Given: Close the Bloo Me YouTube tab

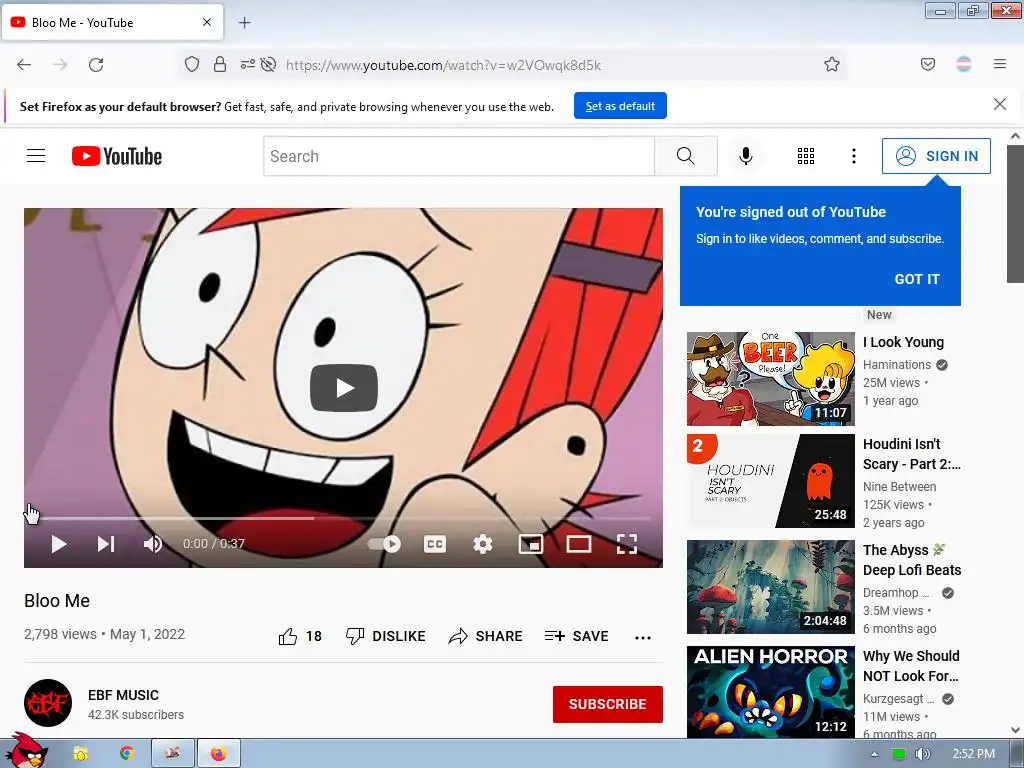Looking at the screenshot, I should (x=206, y=22).
